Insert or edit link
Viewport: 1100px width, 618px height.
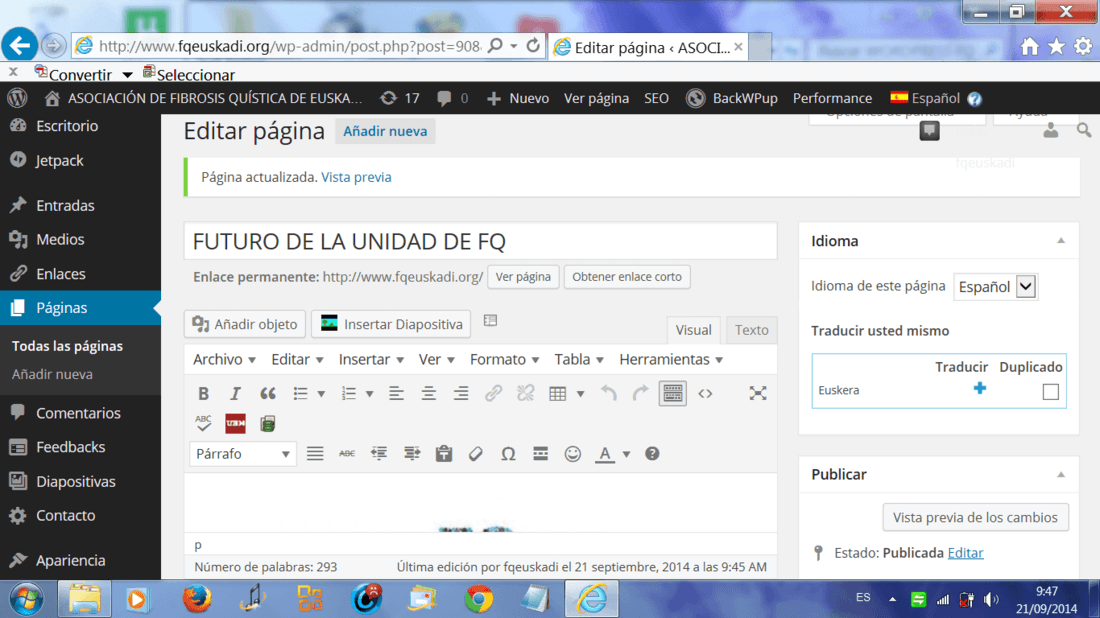point(493,394)
